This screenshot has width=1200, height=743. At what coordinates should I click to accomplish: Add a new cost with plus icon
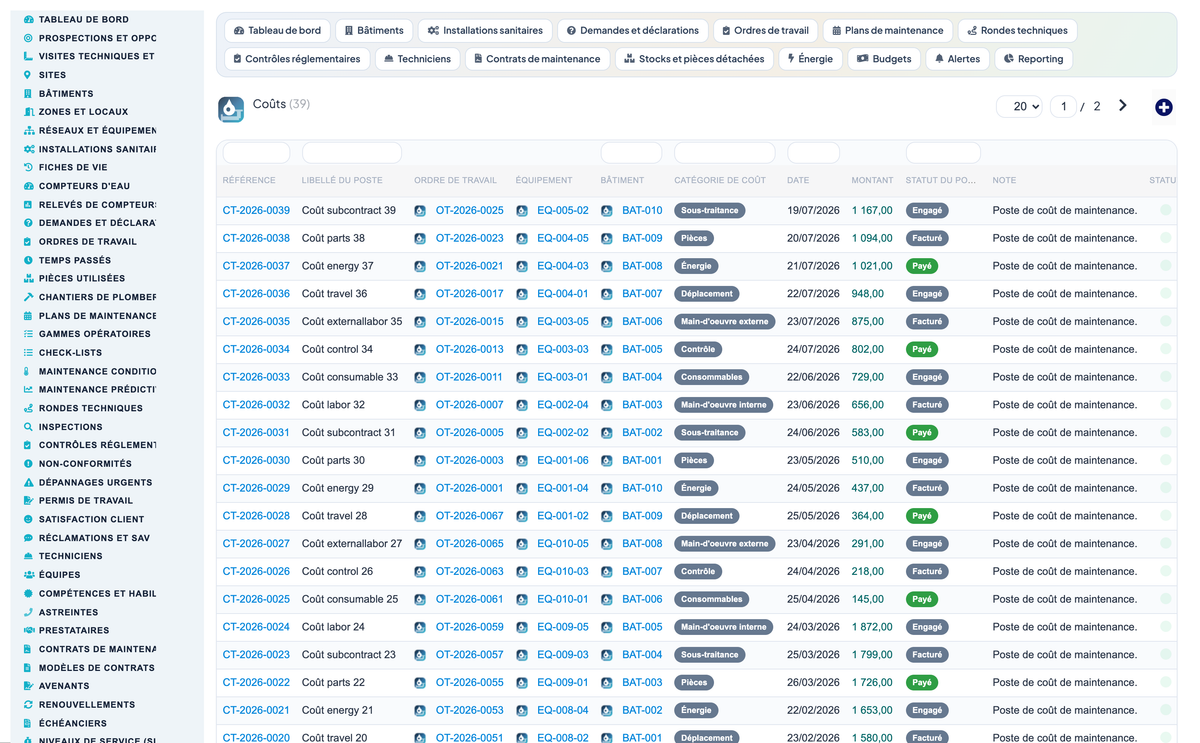click(1163, 107)
